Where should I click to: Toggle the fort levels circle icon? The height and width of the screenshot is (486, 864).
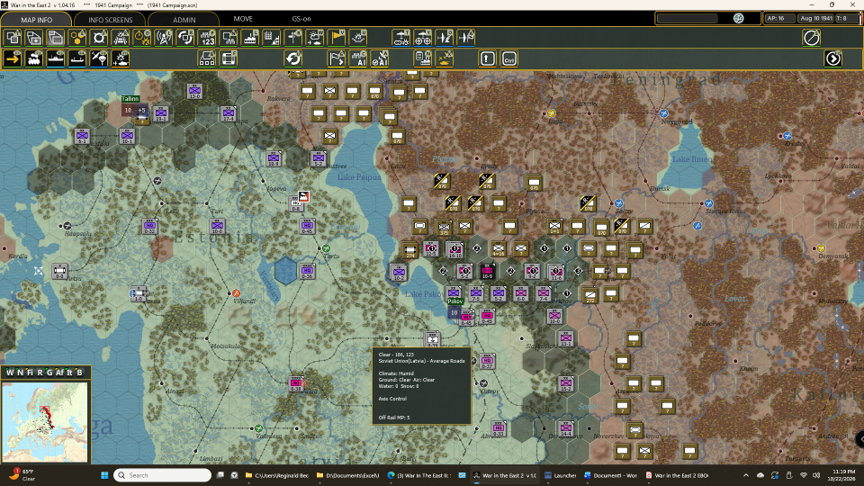coord(99,38)
